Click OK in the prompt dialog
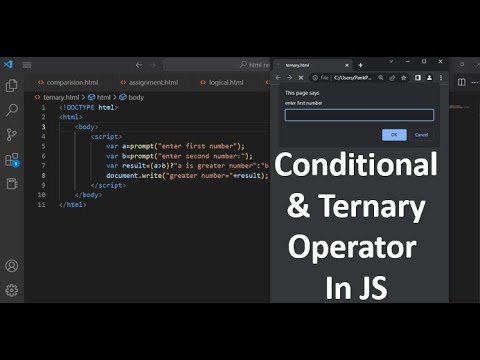480x360 pixels. 394,135
